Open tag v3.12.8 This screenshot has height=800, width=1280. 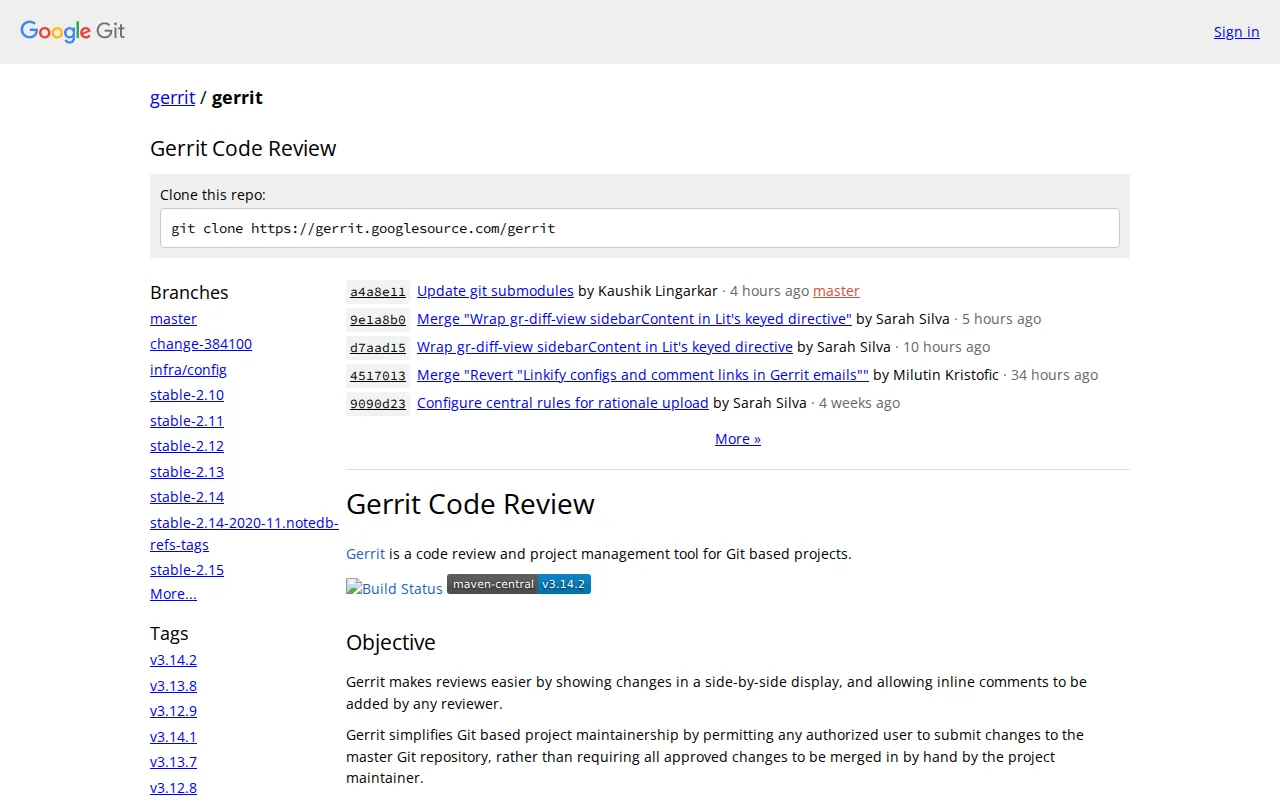click(173, 787)
